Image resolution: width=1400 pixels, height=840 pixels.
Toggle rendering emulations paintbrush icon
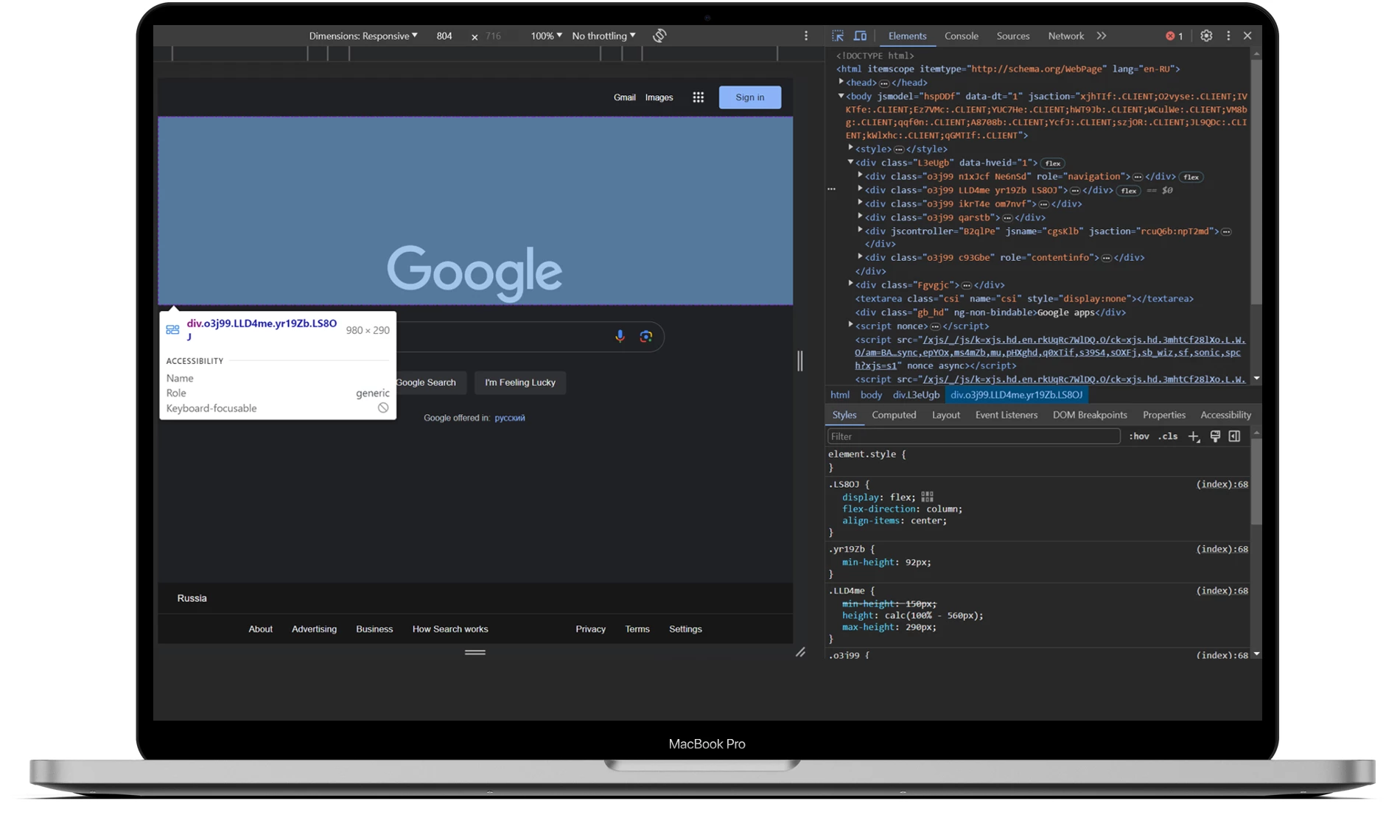[1215, 436]
